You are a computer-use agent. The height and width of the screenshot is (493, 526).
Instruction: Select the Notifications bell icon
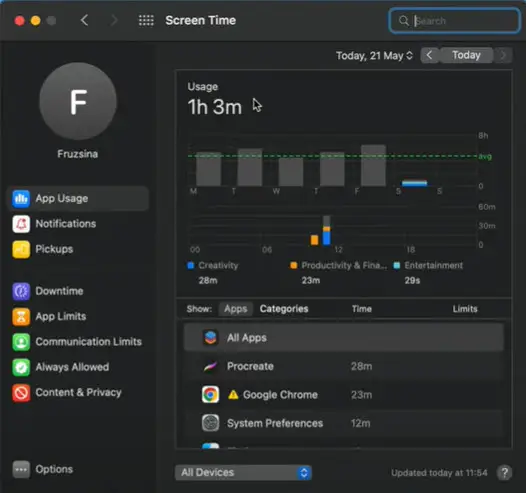pos(21,224)
